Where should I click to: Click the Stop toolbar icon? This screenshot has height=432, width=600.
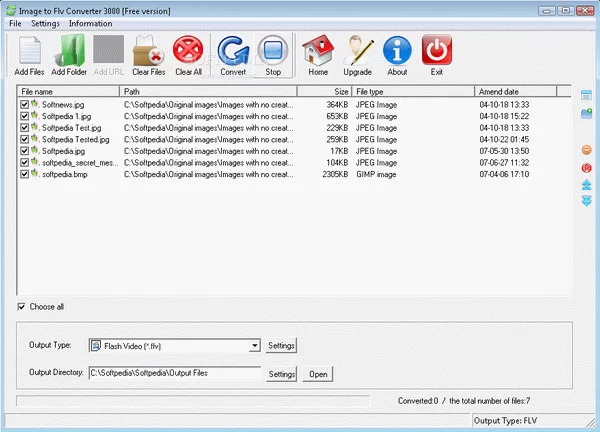pyautogui.click(x=273, y=50)
